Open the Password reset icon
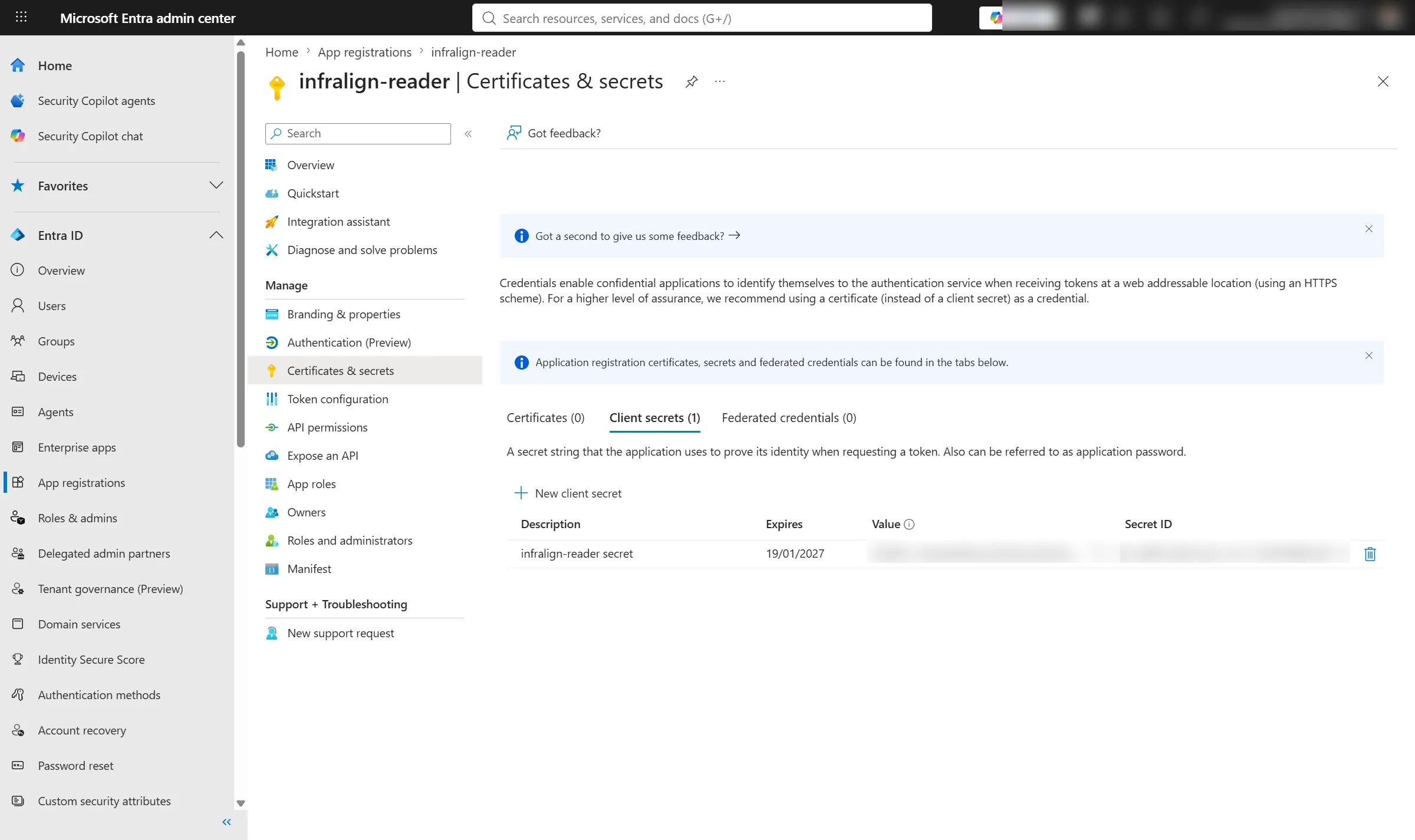 (x=18, y=766)
